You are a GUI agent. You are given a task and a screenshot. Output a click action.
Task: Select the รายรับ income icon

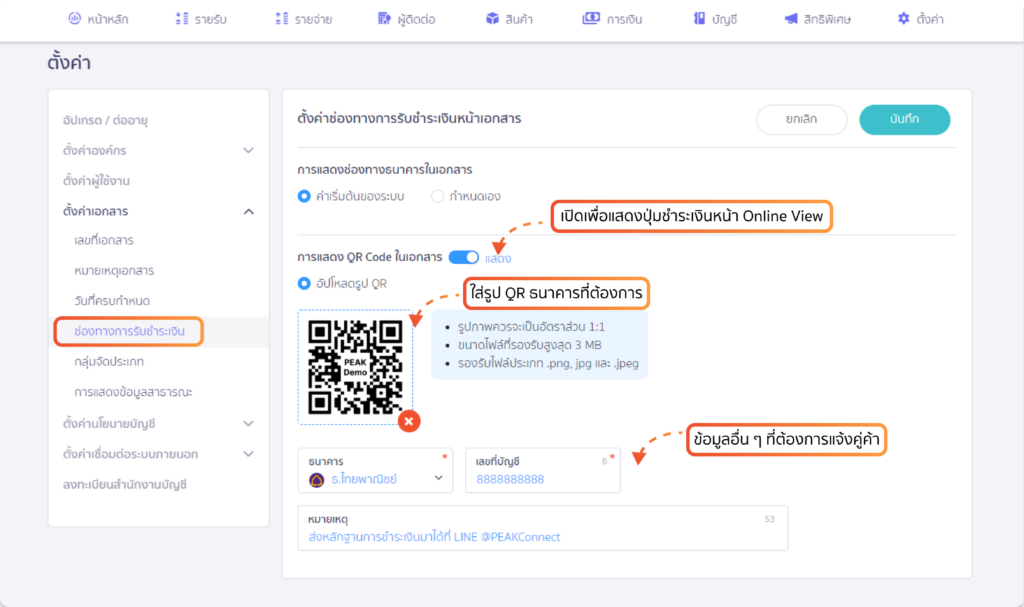coord(182,17)
